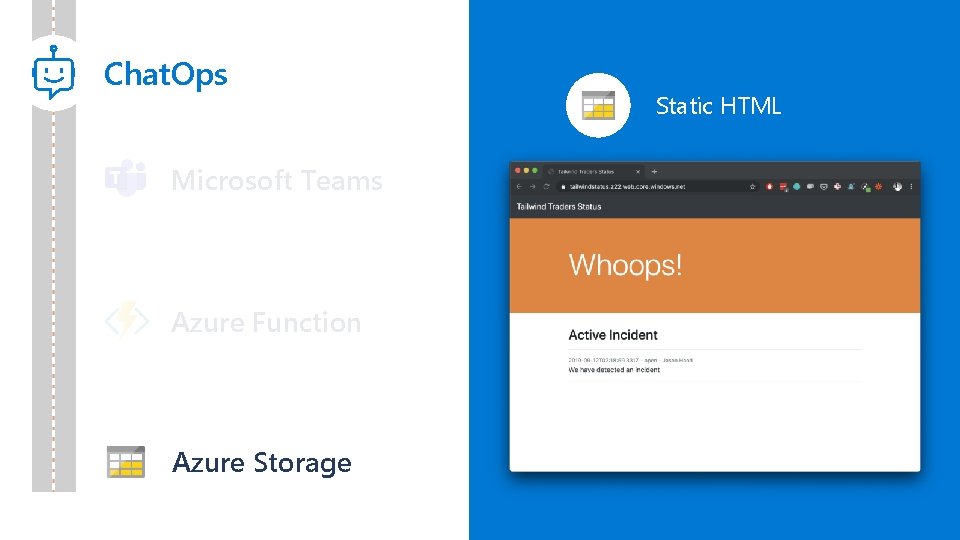Screen dimensions: 960x540
Task: Click the Whoops! banner heading
Action: coord(625,265)
